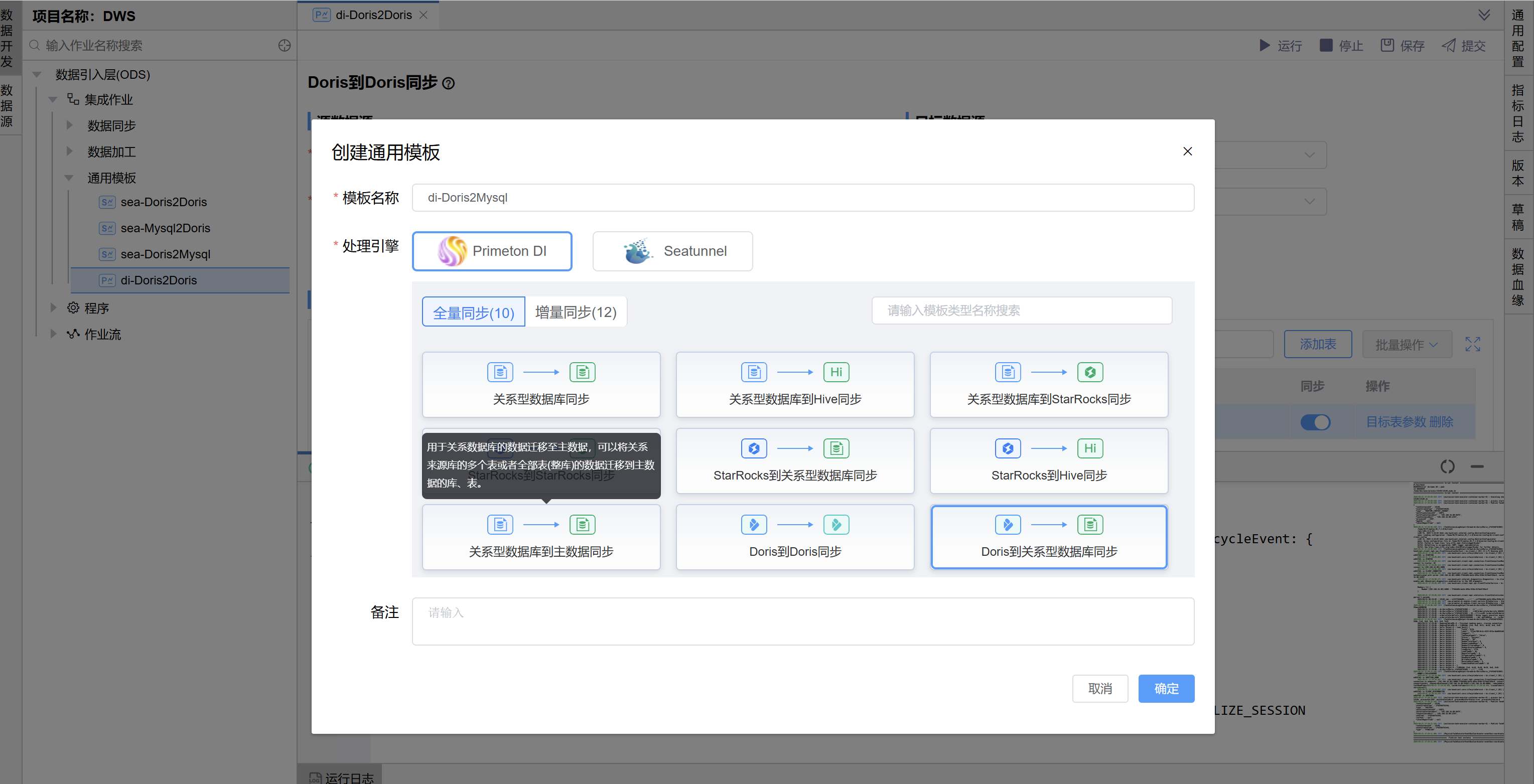
Task: Select the Primeton DI processing engine
Action: [x=492, y=251]
